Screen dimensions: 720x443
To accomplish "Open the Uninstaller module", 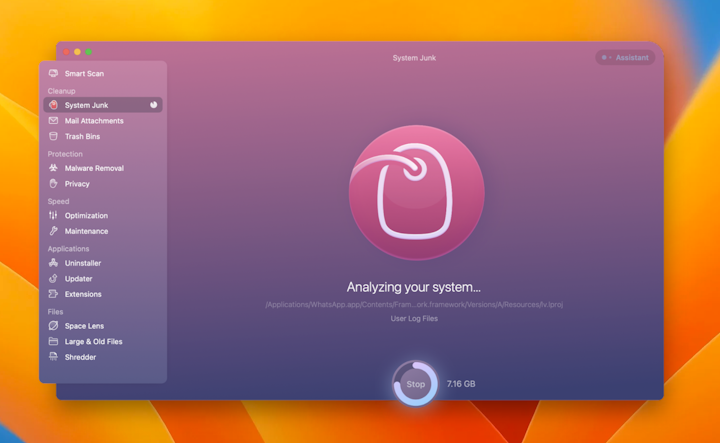I will (103, 263).
